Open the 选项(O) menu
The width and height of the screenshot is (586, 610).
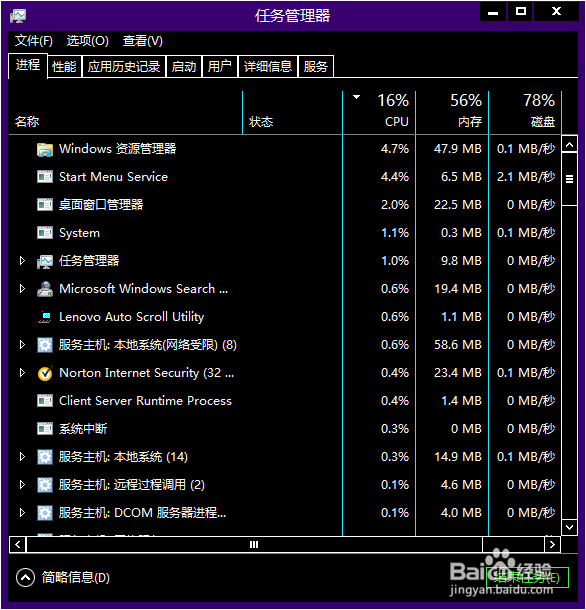pyautogui.click(x=88, y=41)
